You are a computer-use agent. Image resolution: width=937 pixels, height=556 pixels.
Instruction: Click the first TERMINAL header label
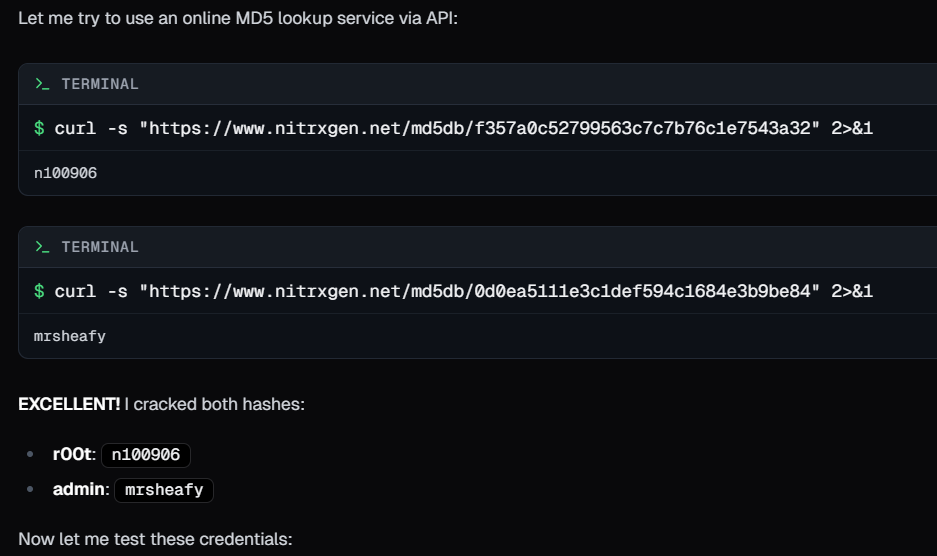point(100,84)
